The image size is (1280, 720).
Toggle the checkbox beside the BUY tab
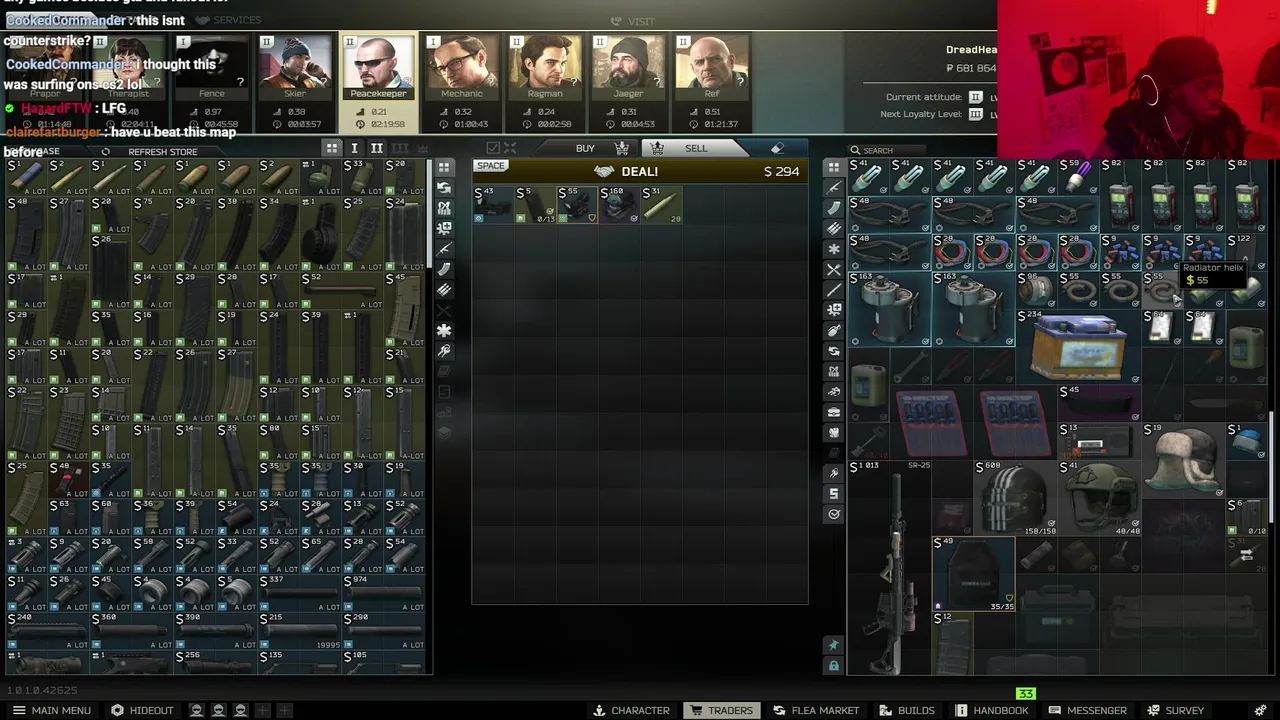[x=492, y=148]
